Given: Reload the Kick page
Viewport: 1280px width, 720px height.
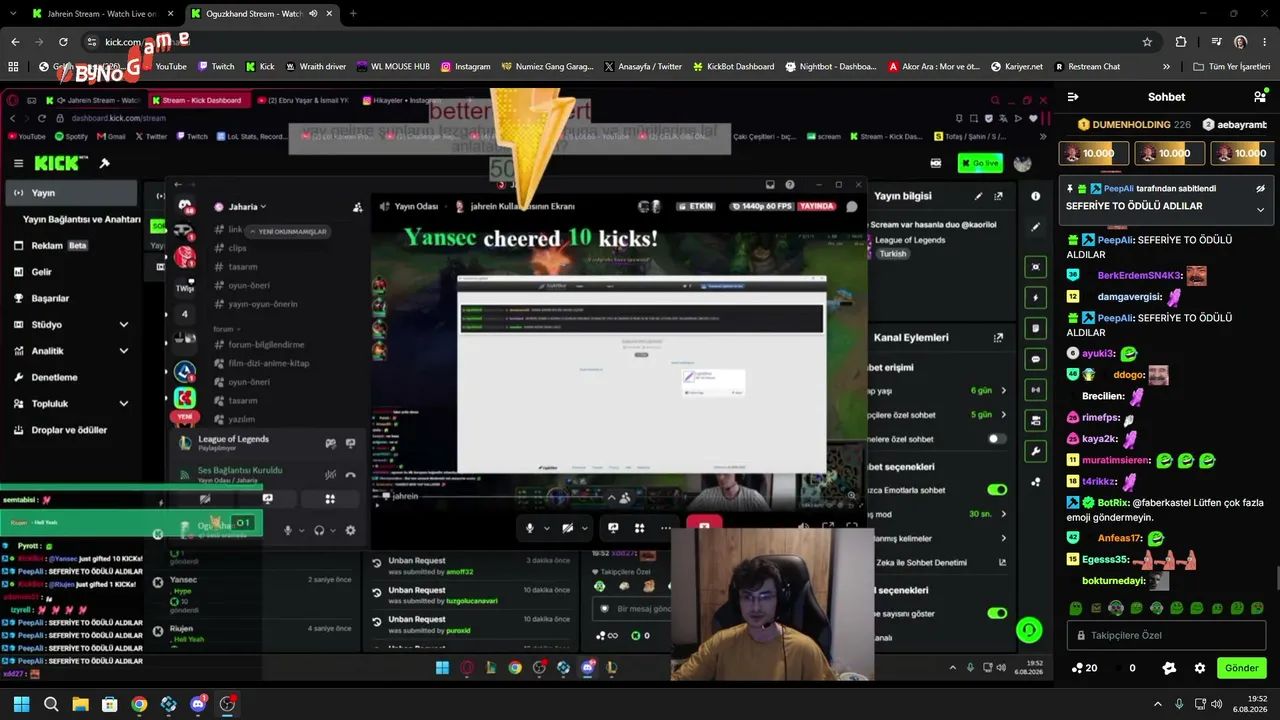Looking at the screenshot, I should point(63,42).
